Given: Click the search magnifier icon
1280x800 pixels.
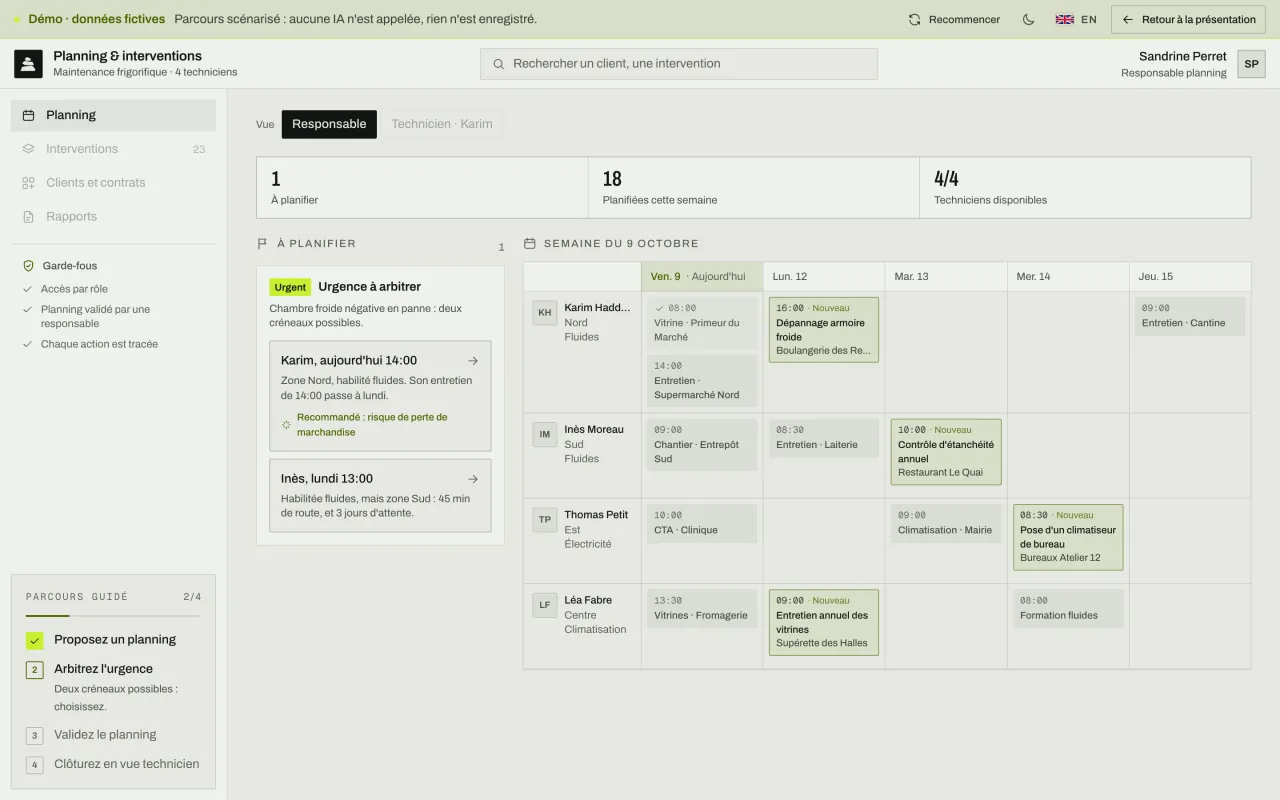Looking at the screenshot, I should (498, 64).
